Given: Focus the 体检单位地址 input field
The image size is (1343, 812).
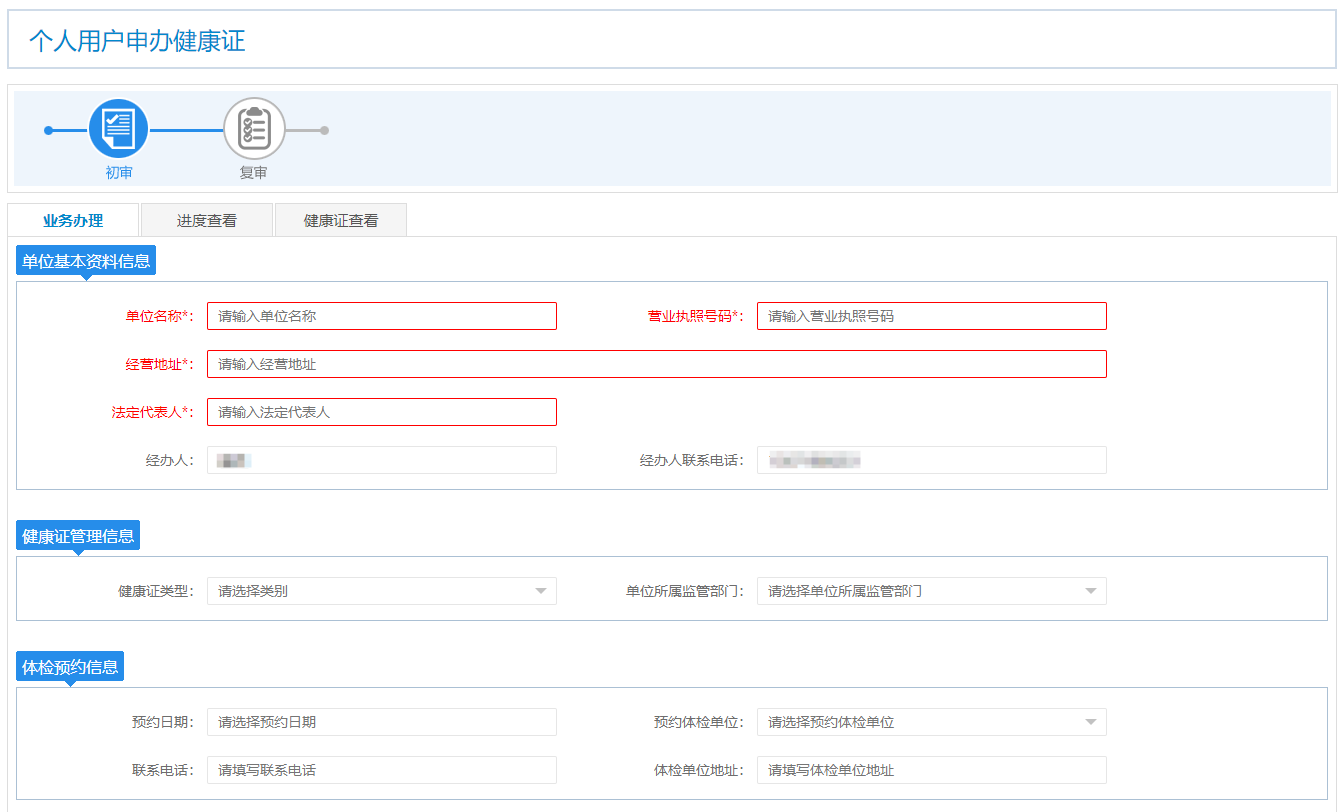Looking at the screenshot, I should (x=931, y=770).
